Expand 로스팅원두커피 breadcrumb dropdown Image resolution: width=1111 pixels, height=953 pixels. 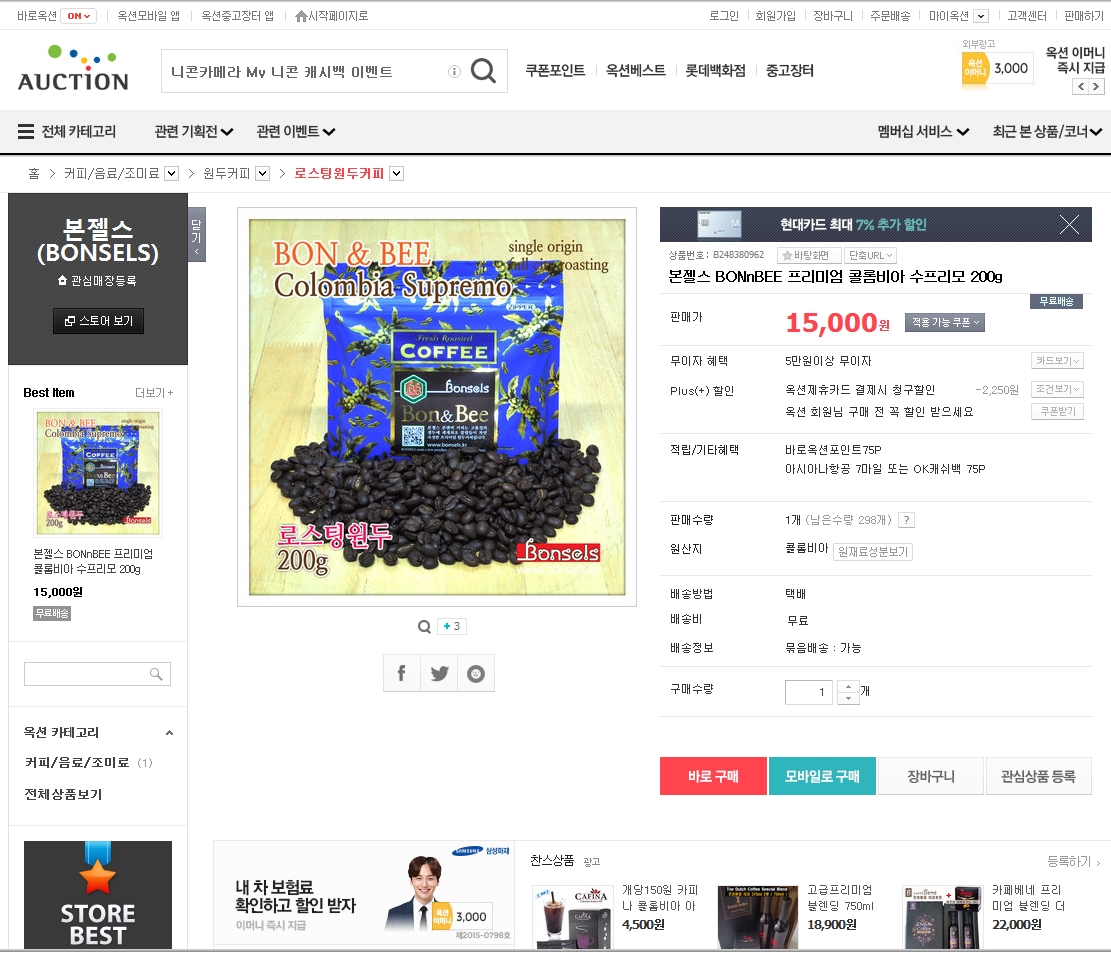397,174
